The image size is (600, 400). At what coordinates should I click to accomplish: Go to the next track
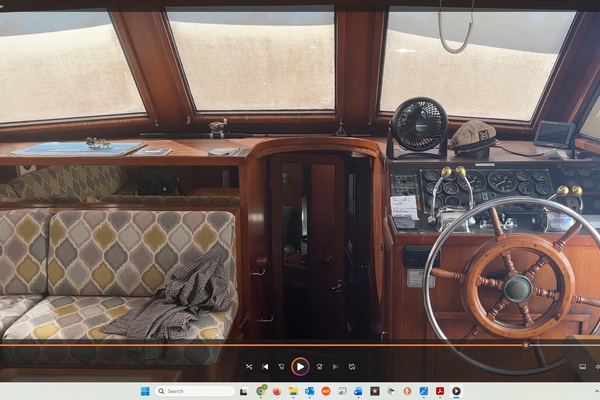click(x=336, y=367)
